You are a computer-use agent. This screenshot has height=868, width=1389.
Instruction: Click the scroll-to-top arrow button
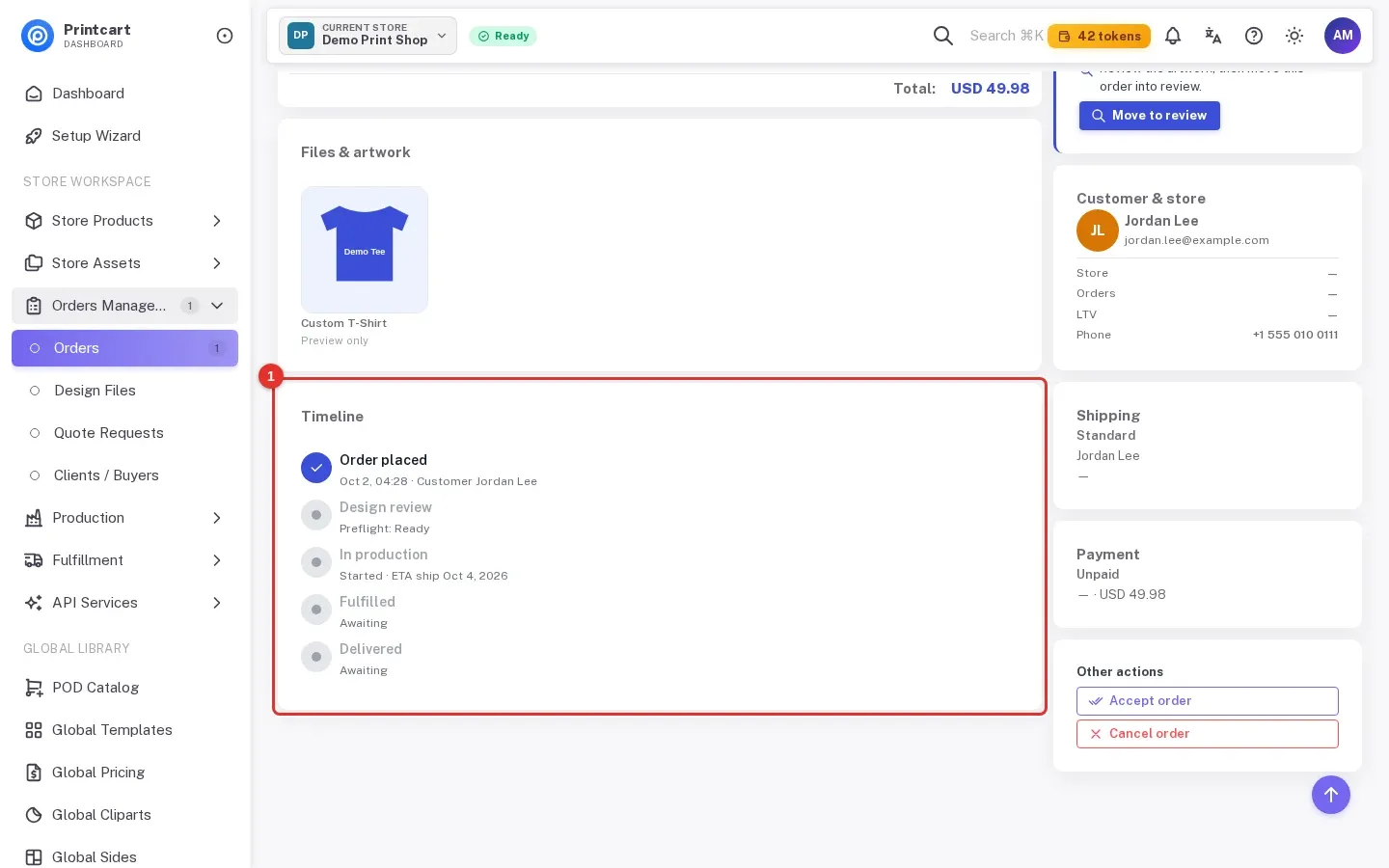click(x=1331, y=795)
